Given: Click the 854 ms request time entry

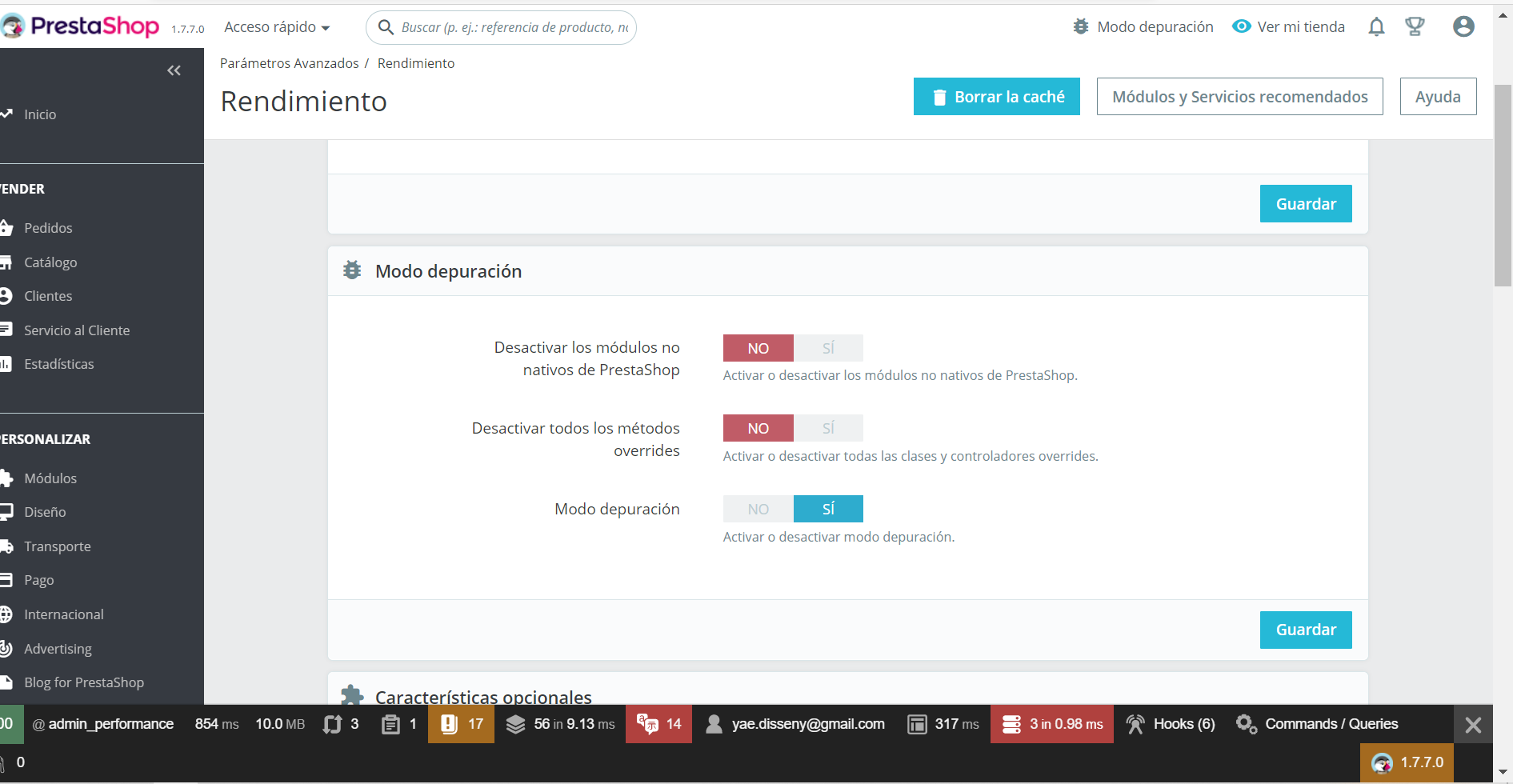Looking at the screenshot, I should 217,724.
